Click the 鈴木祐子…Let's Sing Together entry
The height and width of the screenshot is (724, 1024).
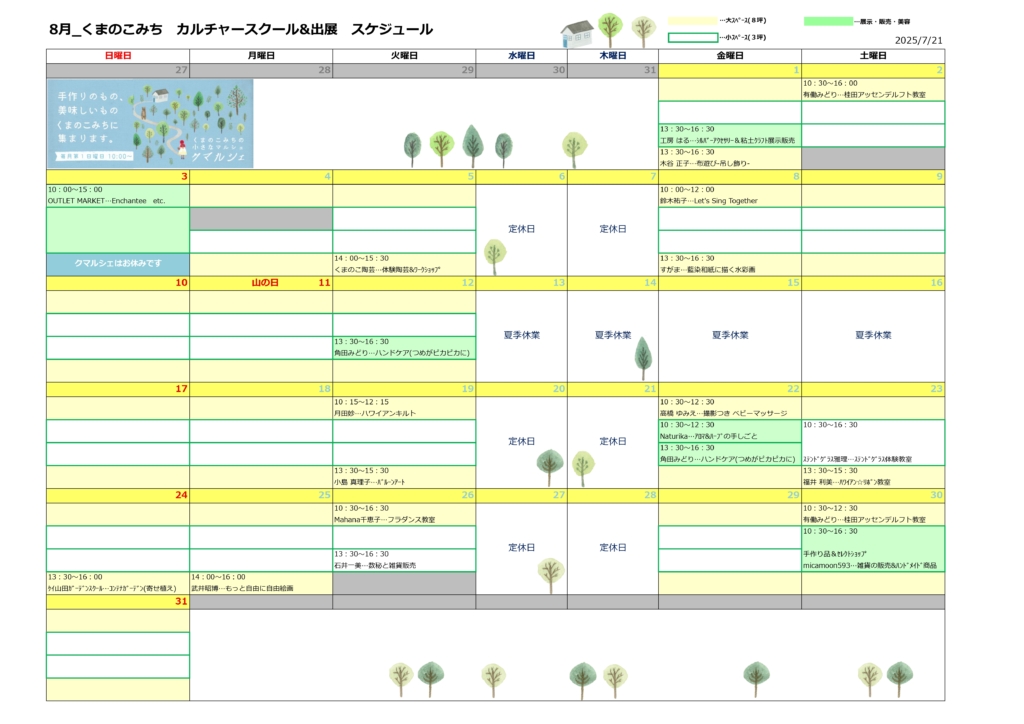(709, 201)
